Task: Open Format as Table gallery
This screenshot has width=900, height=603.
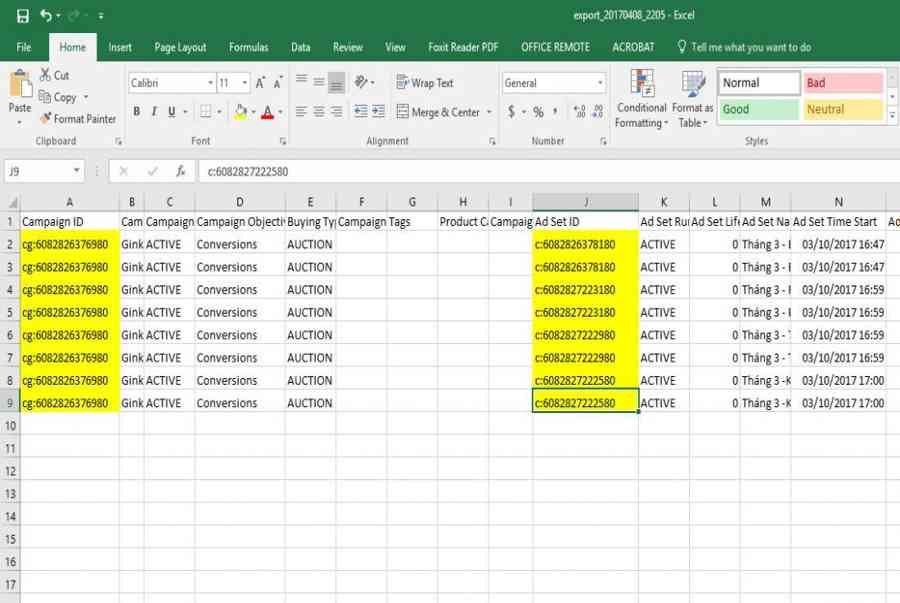Action: (693, 98)
